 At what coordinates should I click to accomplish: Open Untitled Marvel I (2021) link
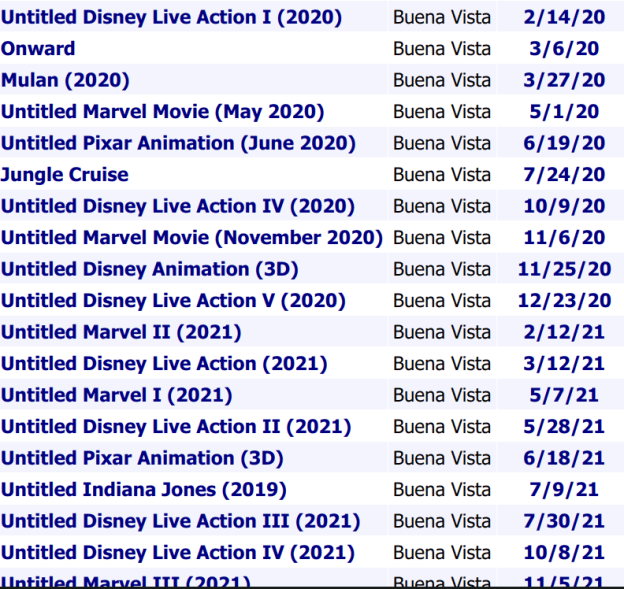click(x=117, y=395)
